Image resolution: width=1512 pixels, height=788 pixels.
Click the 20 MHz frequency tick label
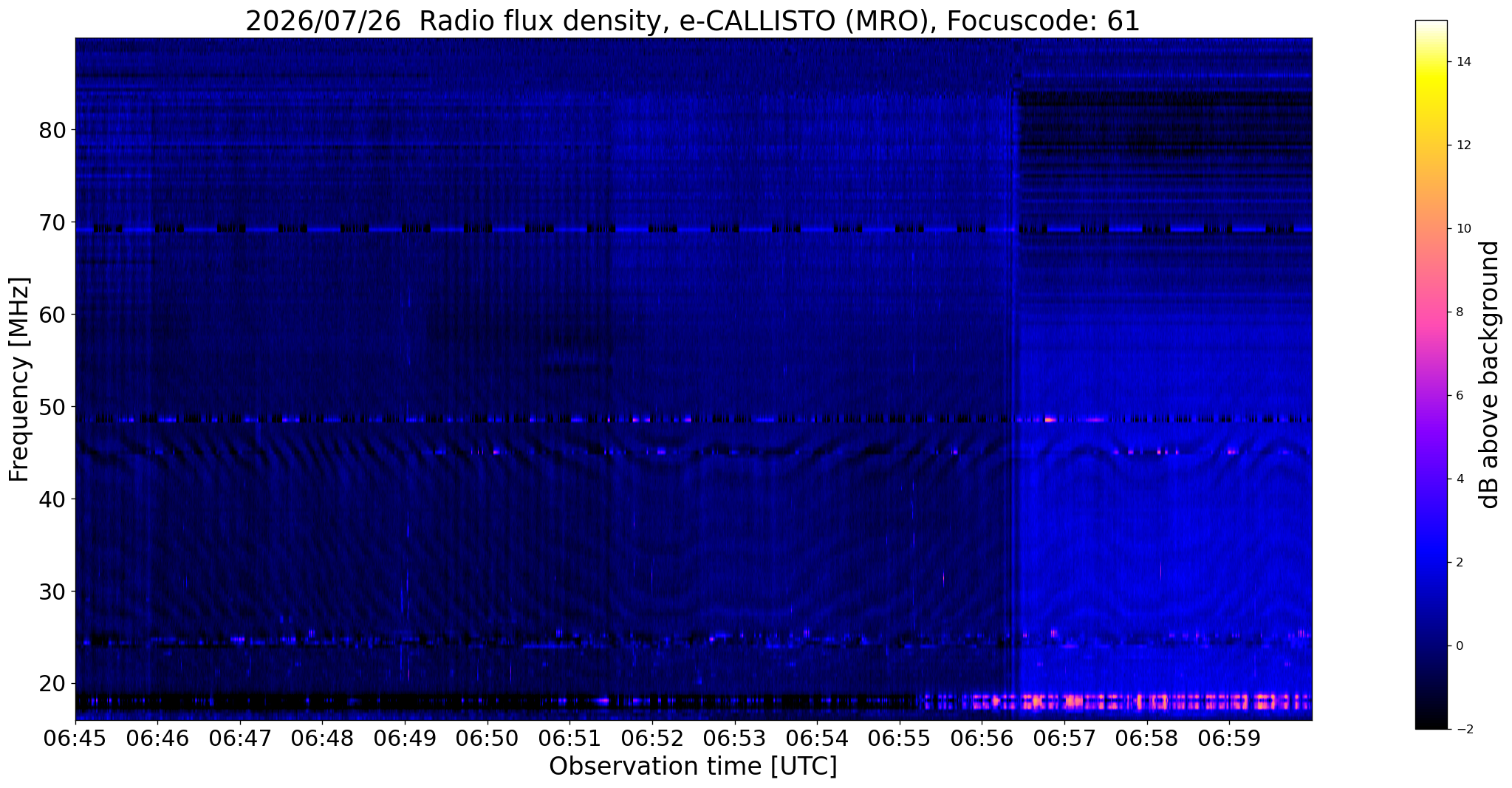point(52,684)
